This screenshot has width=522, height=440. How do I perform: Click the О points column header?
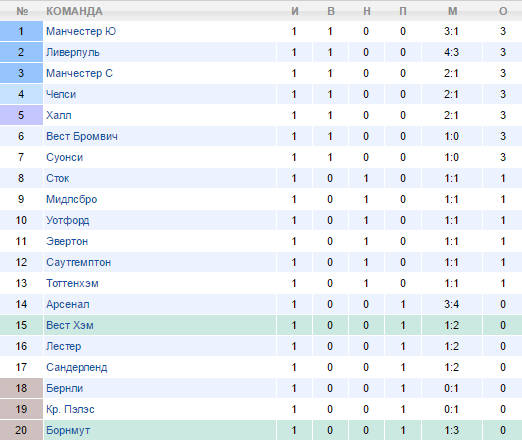pos(503,11)
